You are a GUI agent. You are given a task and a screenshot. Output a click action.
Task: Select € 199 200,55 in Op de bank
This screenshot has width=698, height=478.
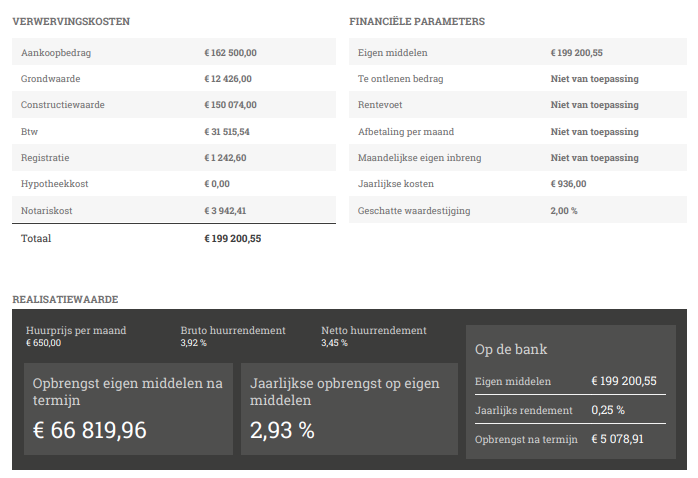[x=624, y=381]
